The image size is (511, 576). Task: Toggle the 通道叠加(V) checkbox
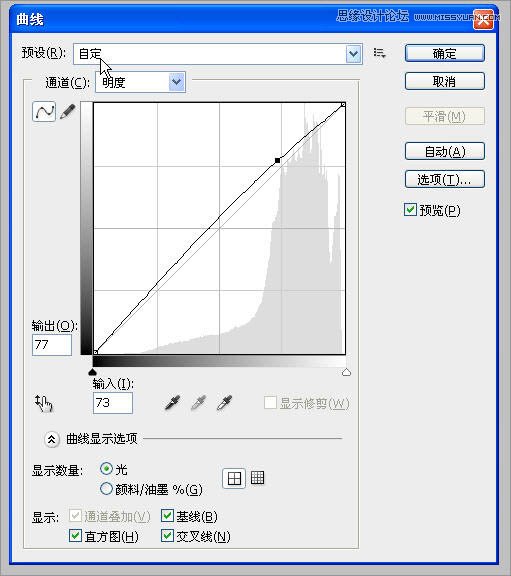click(x=75, y=516)
